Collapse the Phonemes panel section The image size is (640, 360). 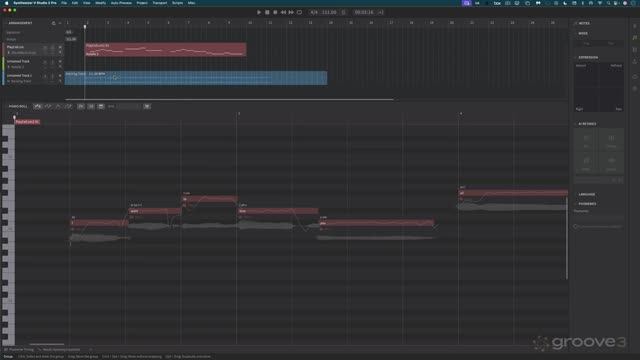576,204
